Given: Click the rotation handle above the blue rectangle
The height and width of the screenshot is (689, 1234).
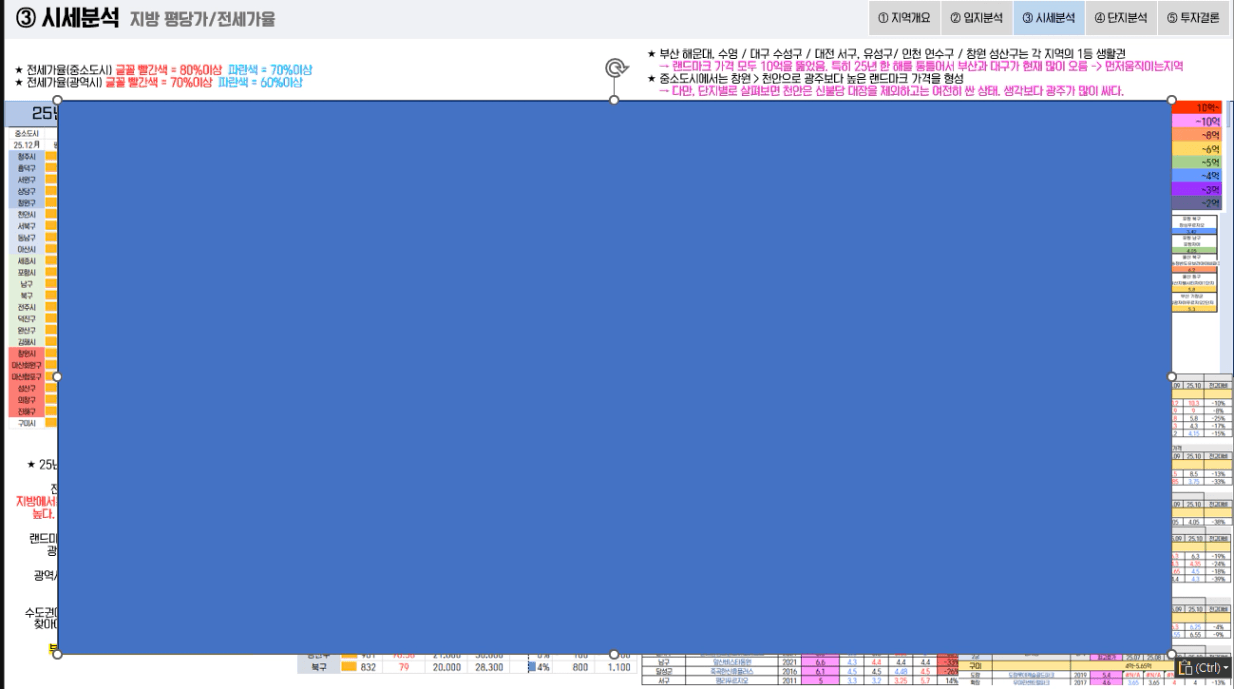Looking at the screenshot, I should click(614, 68).
